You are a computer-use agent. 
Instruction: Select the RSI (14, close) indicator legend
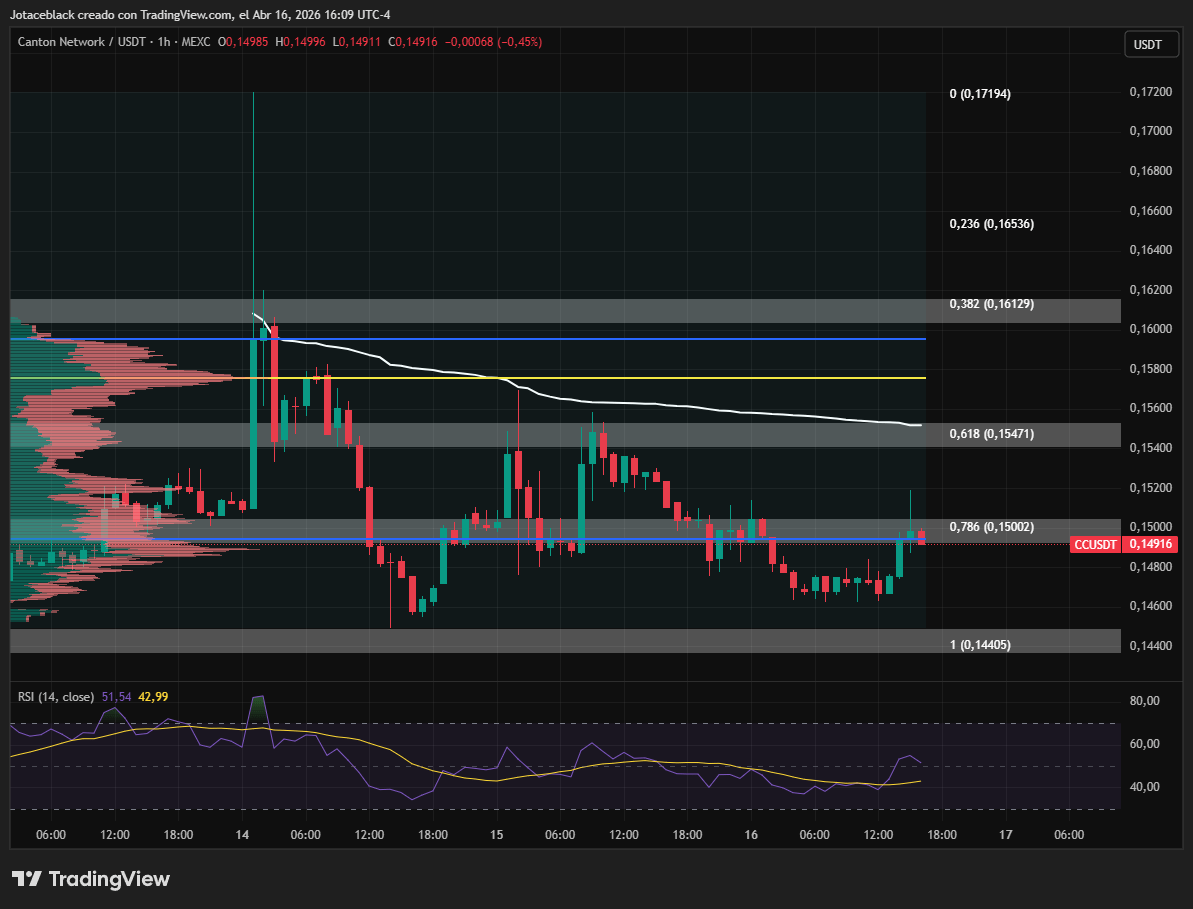[x=56, y=697]
